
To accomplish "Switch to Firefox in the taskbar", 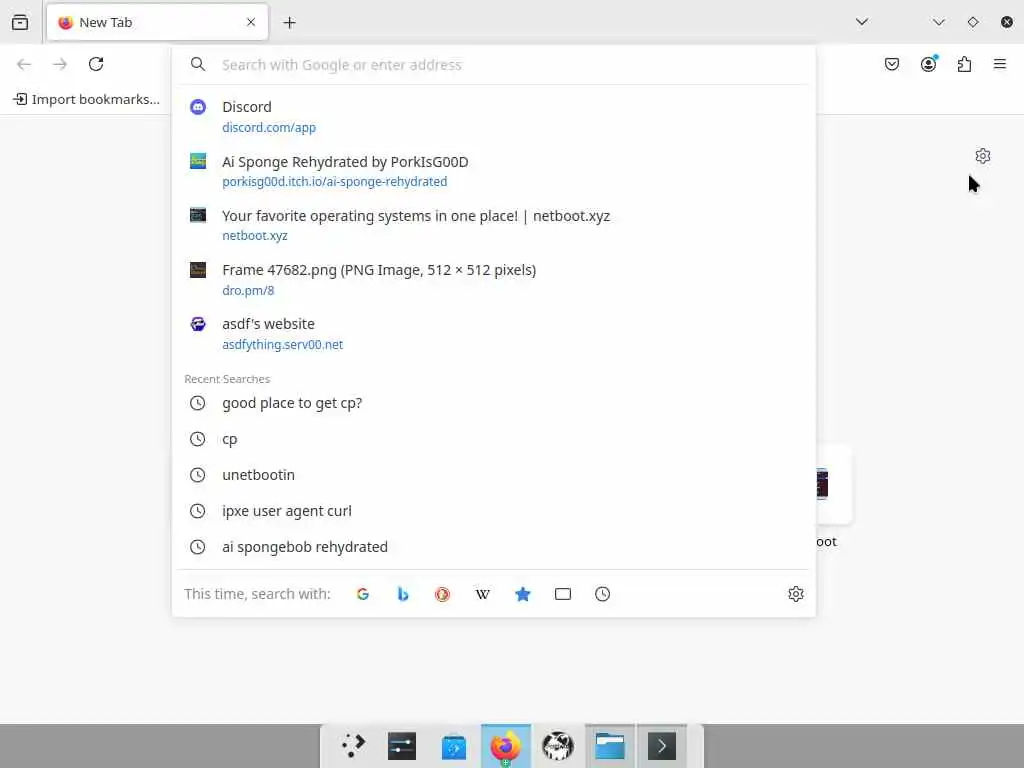I will (x=505, y=746).
